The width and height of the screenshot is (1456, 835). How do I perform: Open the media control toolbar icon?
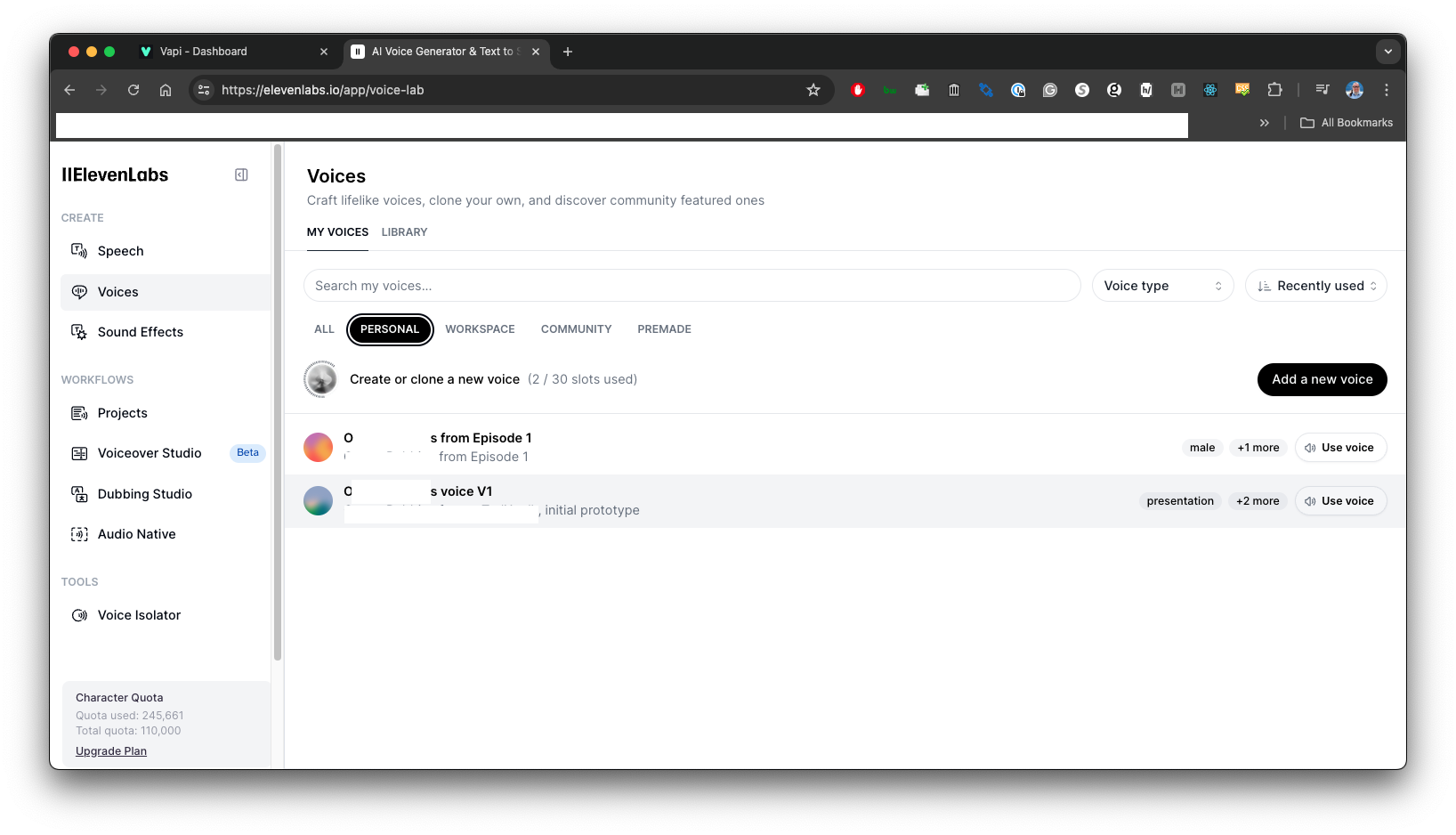(1323, 90)
